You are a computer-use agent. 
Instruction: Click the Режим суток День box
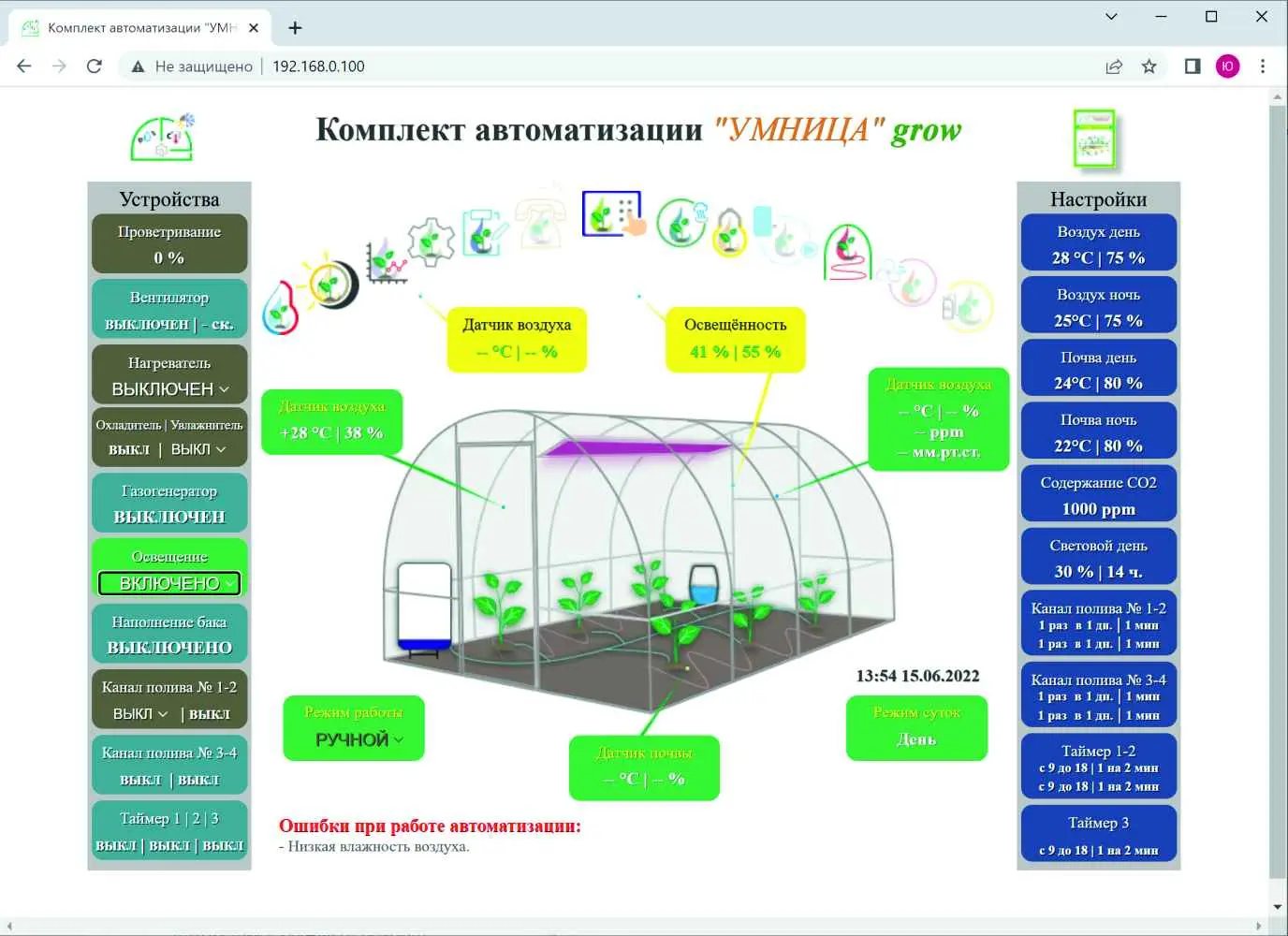pyautogui.click(x=916, y=727)
